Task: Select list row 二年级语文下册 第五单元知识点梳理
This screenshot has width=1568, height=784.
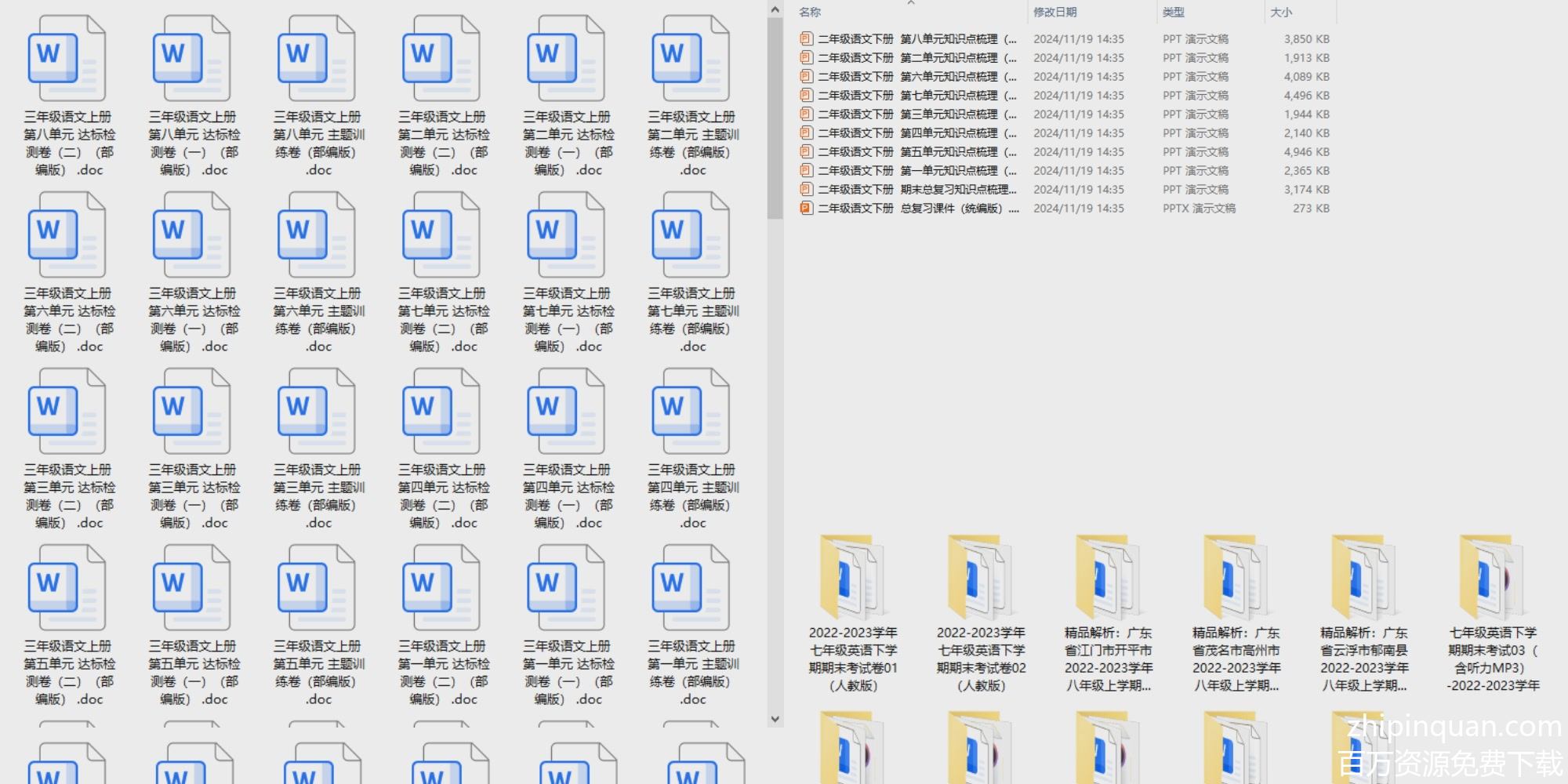Action: point(1065,151)
